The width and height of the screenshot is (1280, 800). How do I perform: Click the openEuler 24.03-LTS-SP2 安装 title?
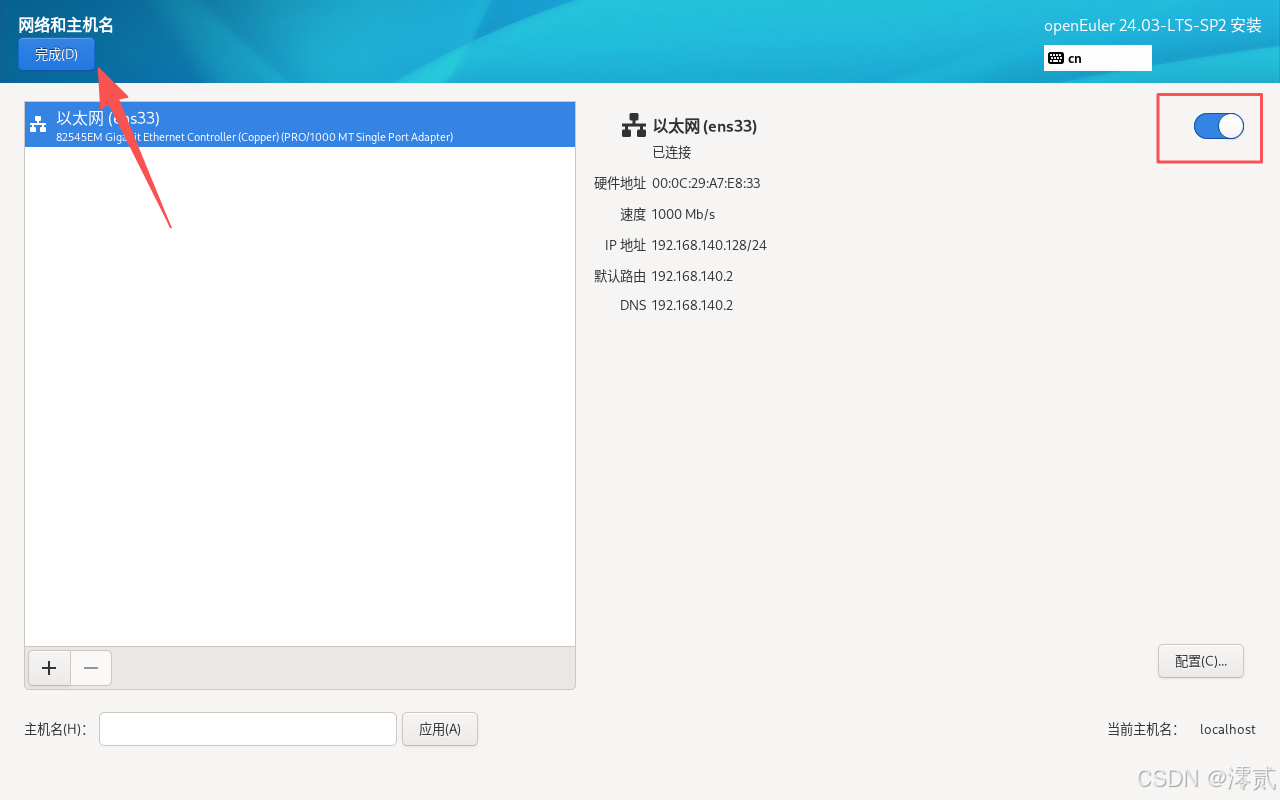point(1153,26)
